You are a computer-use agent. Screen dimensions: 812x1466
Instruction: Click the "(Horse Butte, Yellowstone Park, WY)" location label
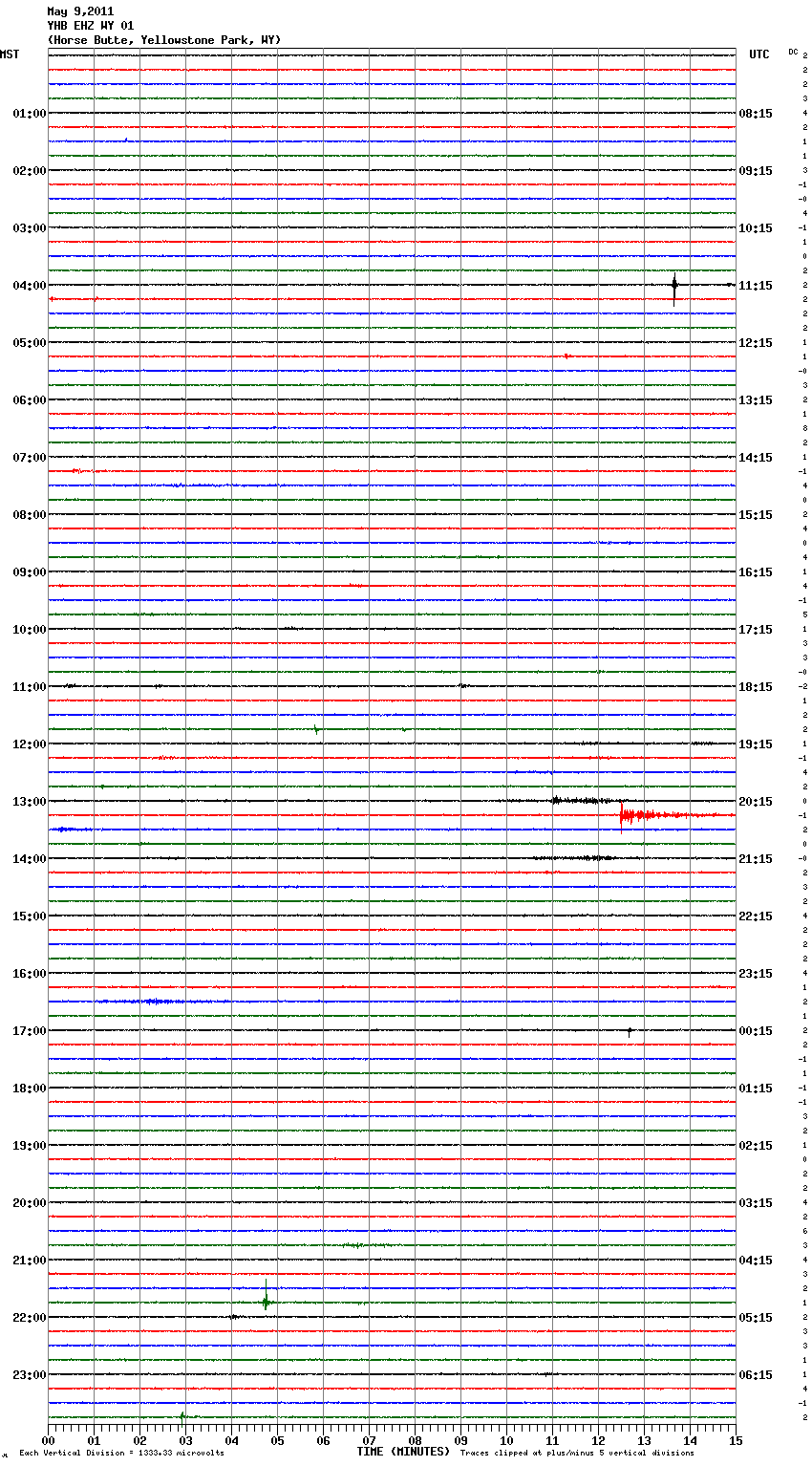tap(164, 40)
